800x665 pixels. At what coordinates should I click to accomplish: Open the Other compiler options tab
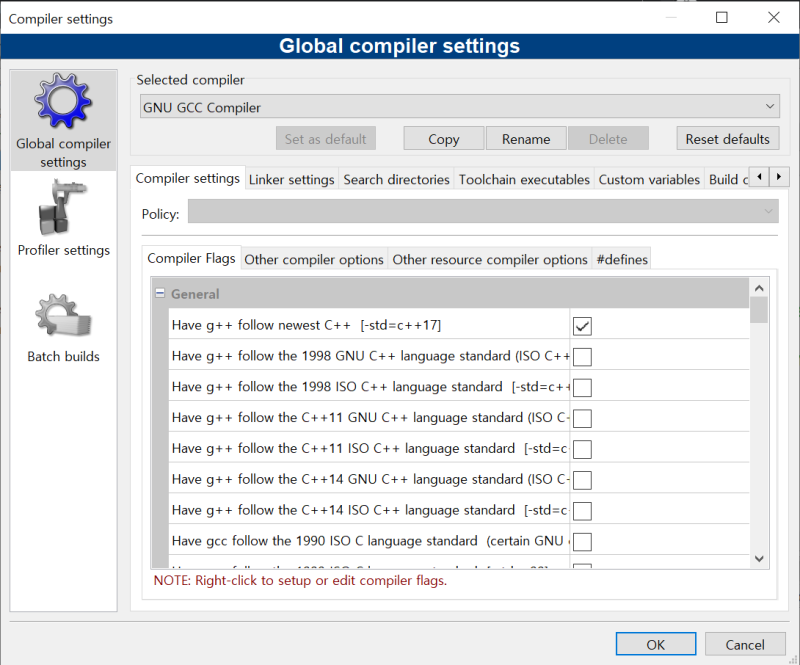click(x=314, y=260)
